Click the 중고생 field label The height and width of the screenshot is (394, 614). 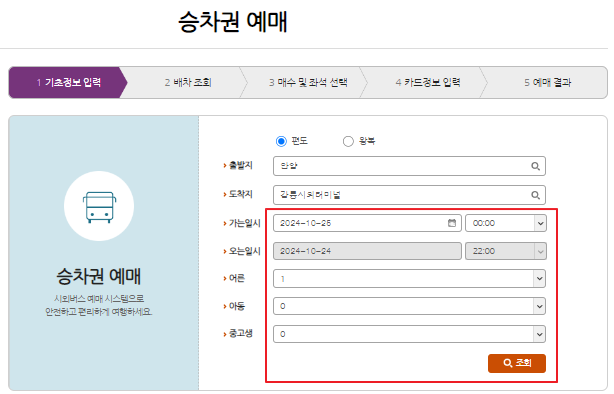coord(241,334)
